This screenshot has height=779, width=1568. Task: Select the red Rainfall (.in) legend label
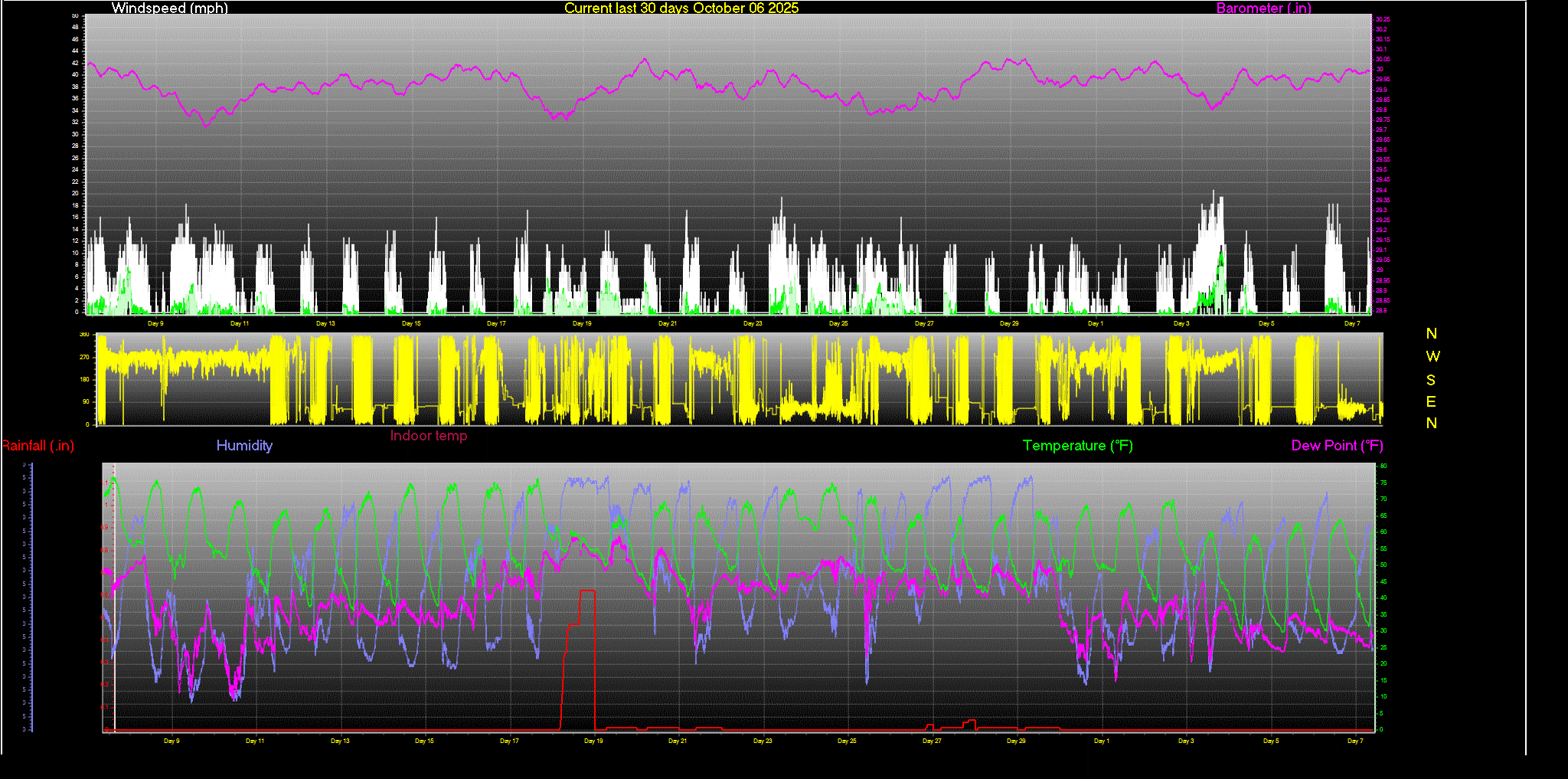point(38,446)
